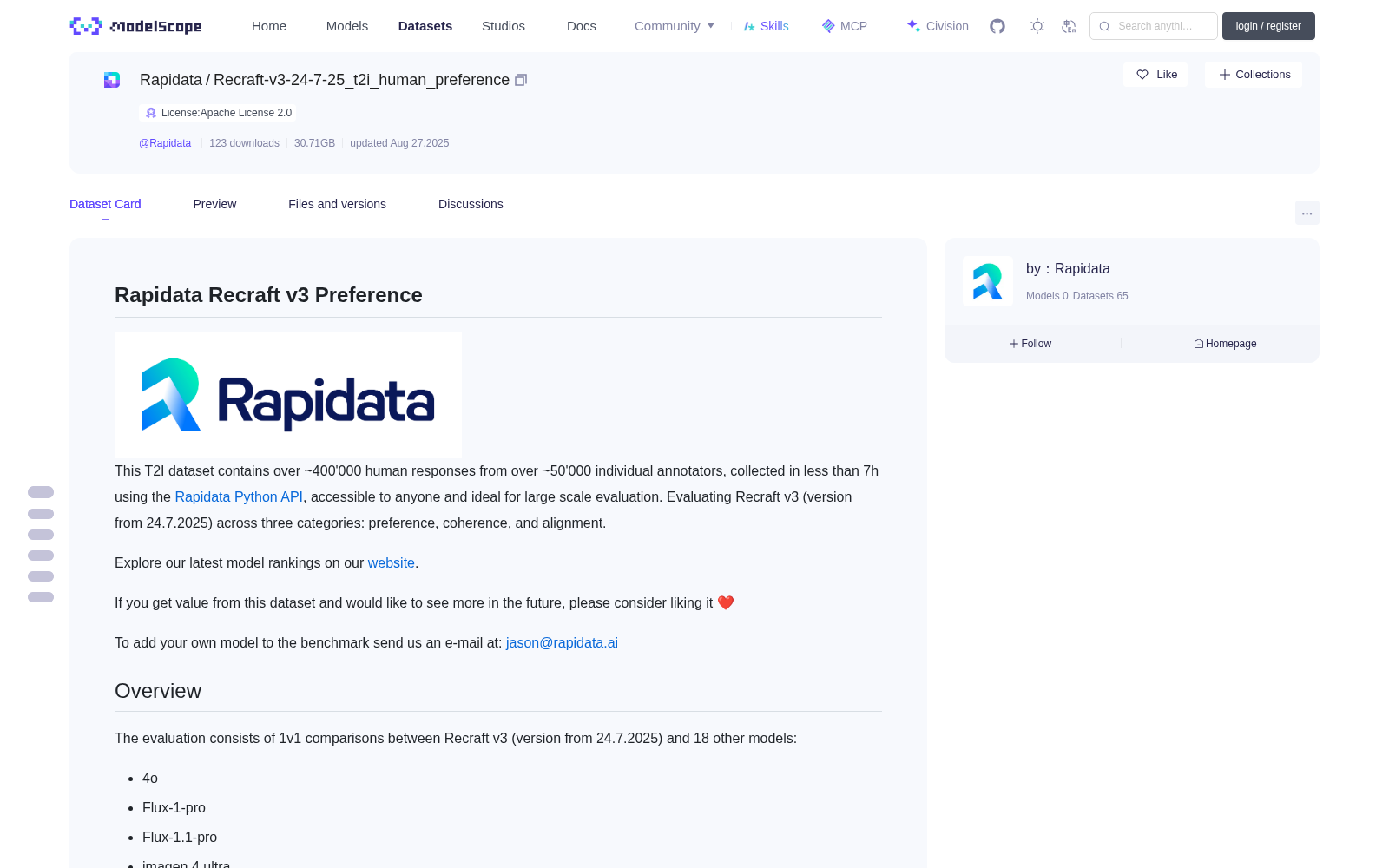
Task: Go to the Home page
Action: [x=269, y=26]
